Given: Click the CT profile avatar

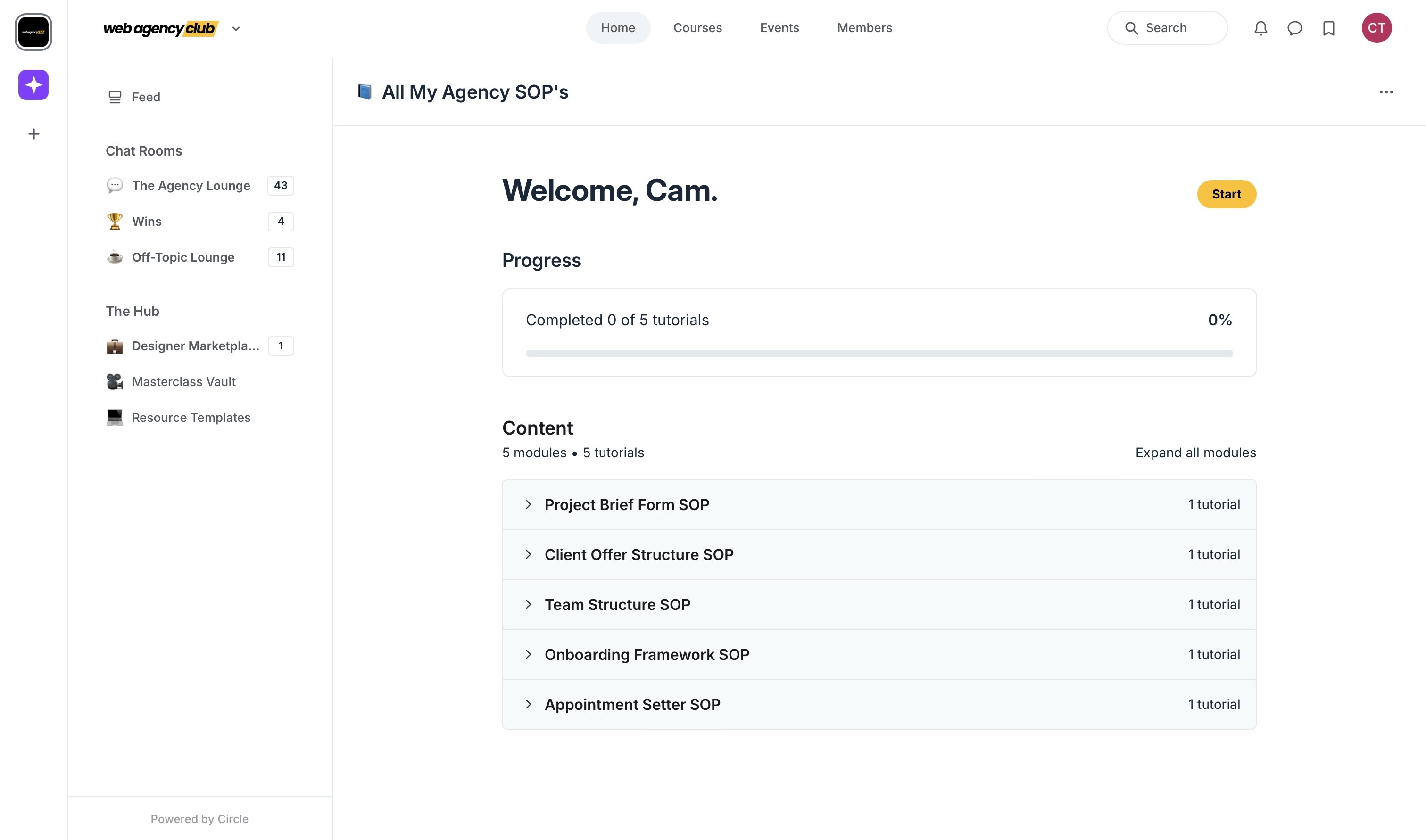Looking at the screenshot, I should pyautogui.click(x=1376, y=28).
